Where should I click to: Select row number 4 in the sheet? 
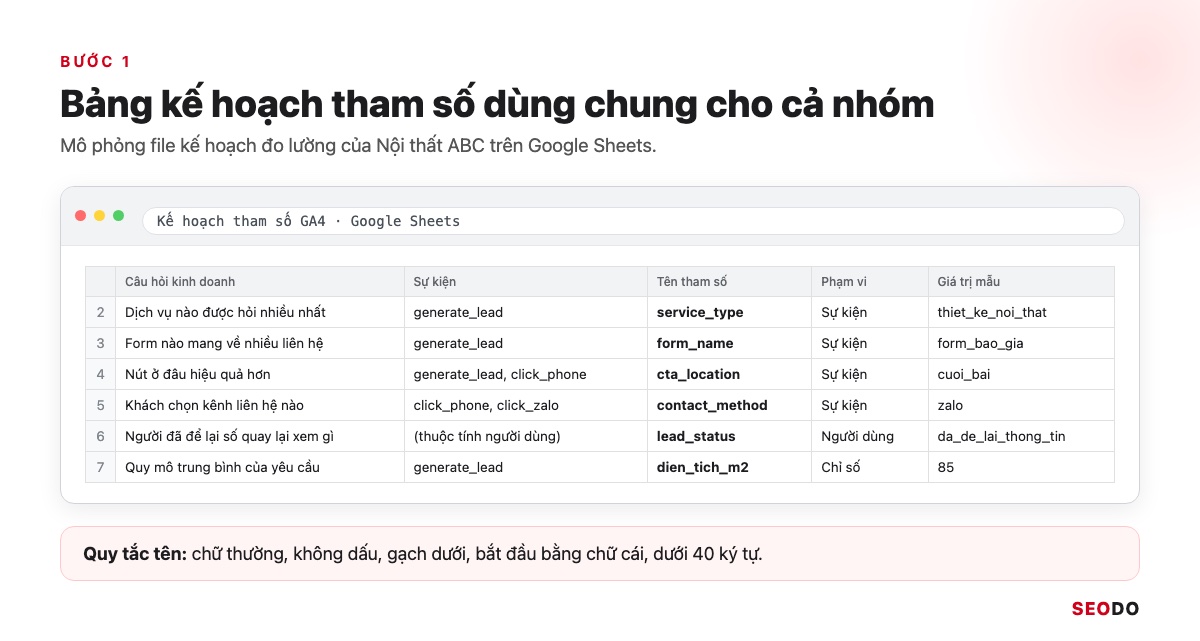click(100, 374)
